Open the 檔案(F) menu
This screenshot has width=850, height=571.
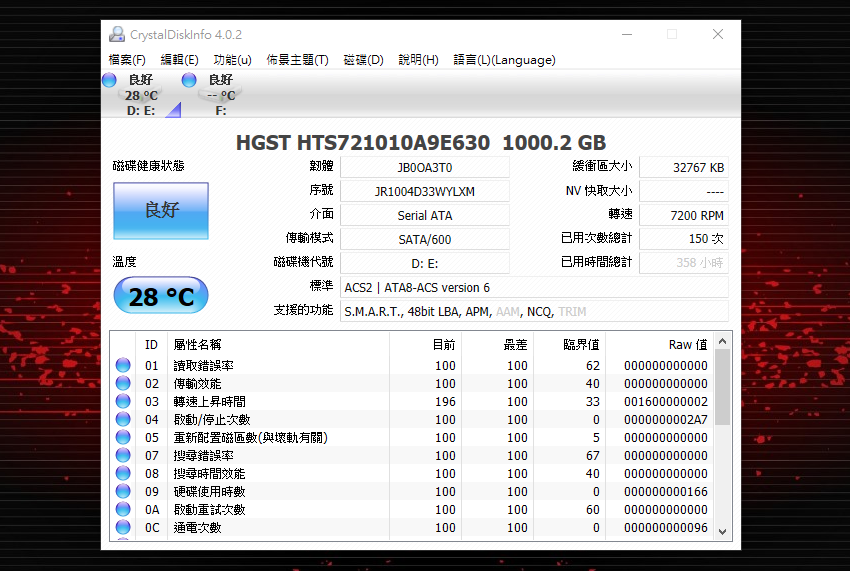[x=127, y=60]
